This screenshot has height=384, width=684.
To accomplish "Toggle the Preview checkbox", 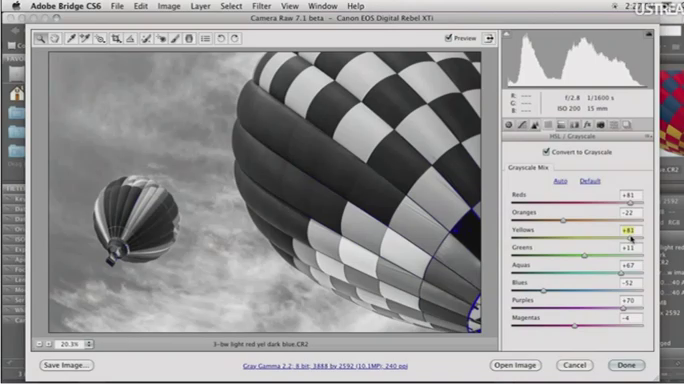I will coord(448,38).
